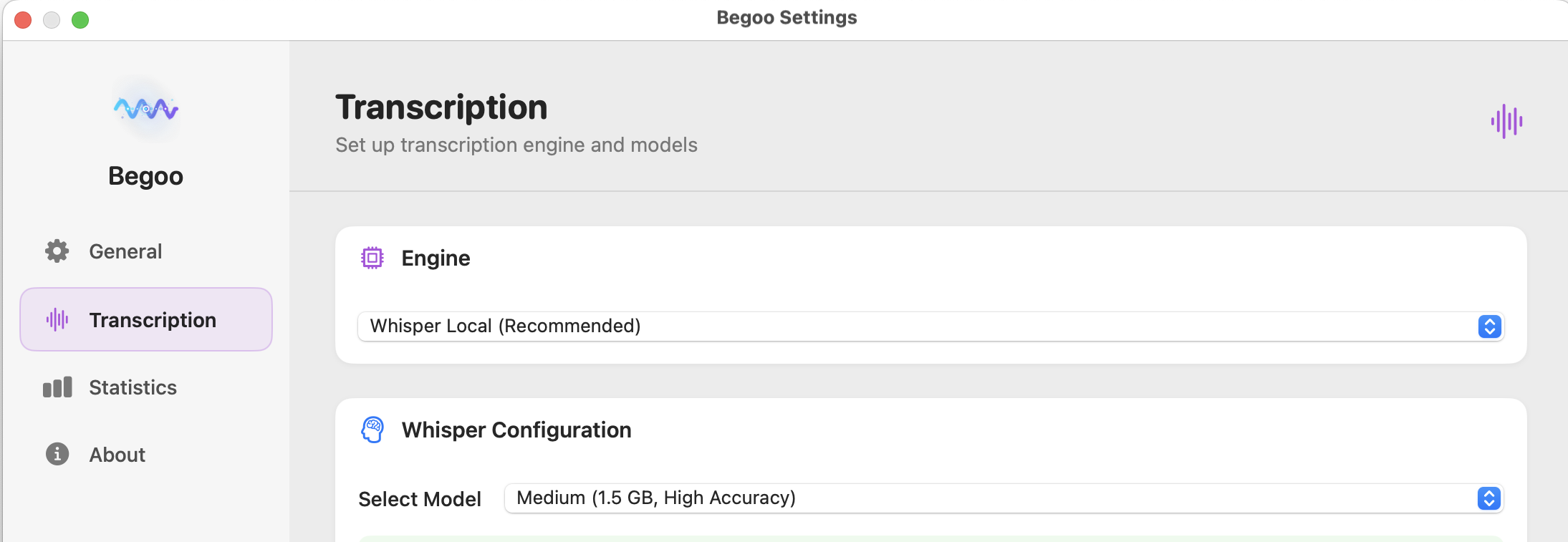Open the Select Model Medium dropdown

point(1004,498)
